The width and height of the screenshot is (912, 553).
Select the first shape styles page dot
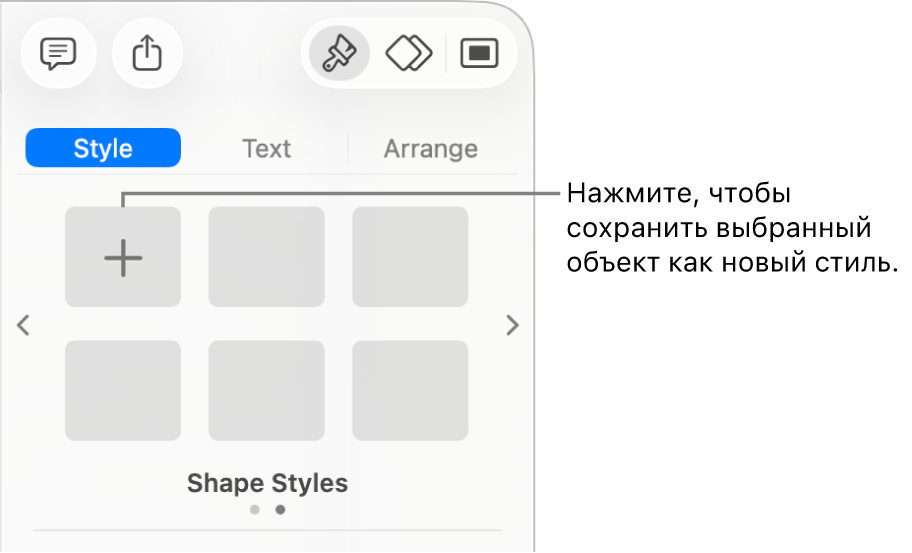(x=255, y=509)
